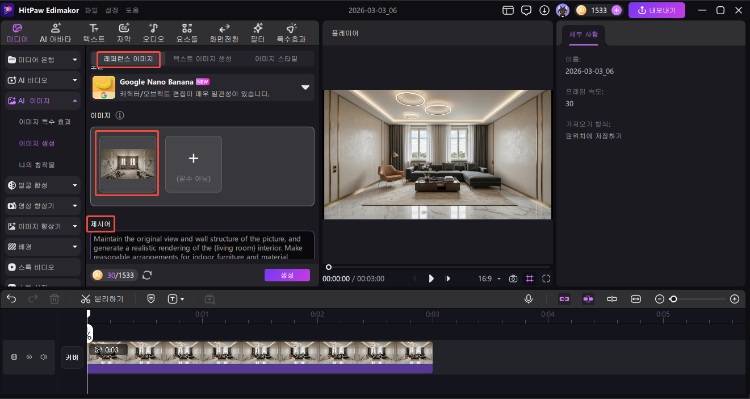Add credits with the purple plus icon
Screen dimensions: 750x399
click(616, 11)
